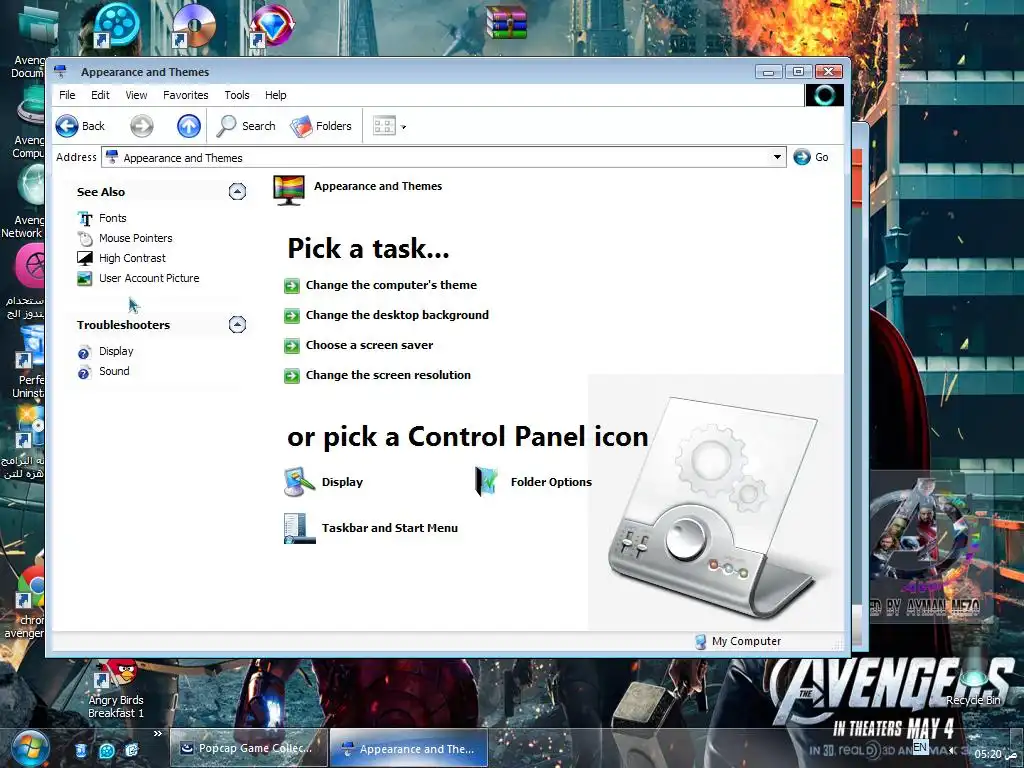Open the disc desktop shortcut
1024x768 pixels.
[193, 25]
